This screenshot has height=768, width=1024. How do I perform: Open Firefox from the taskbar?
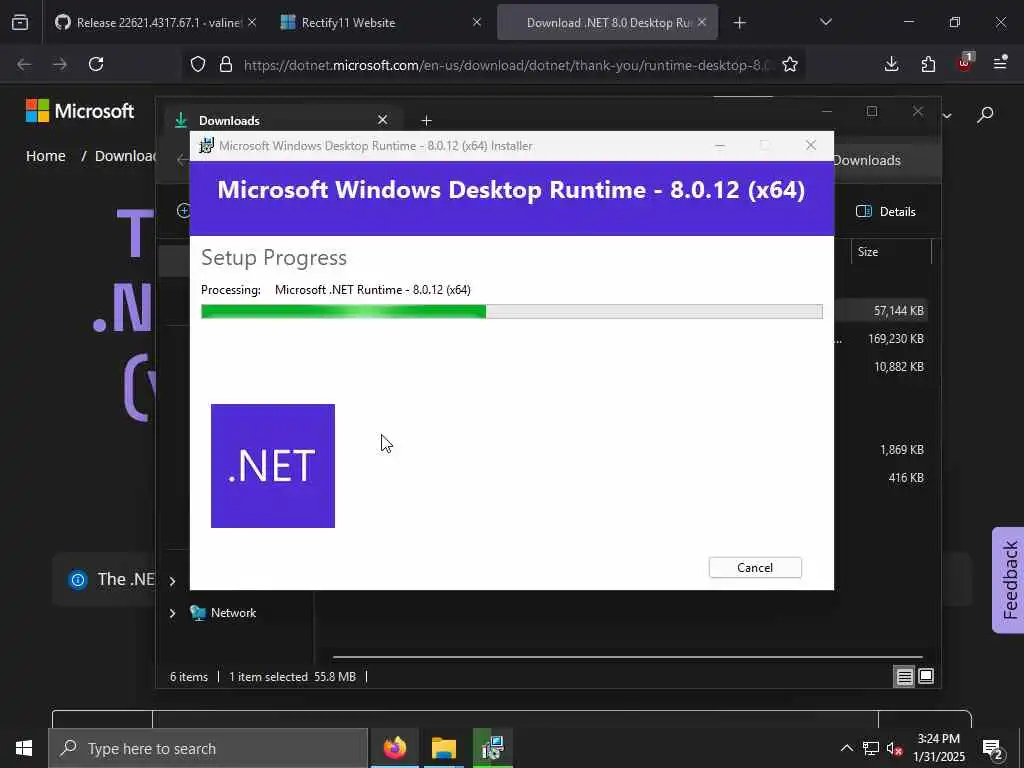pos(394,748)
